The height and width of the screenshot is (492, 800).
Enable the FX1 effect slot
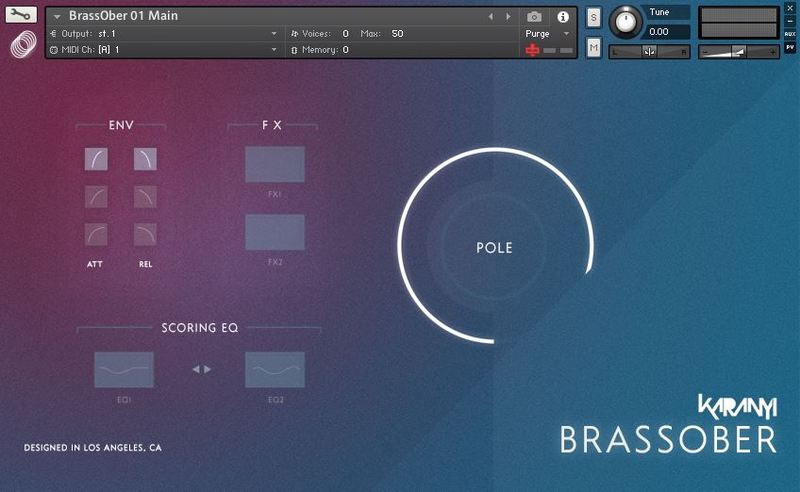(x=275, y=164)
